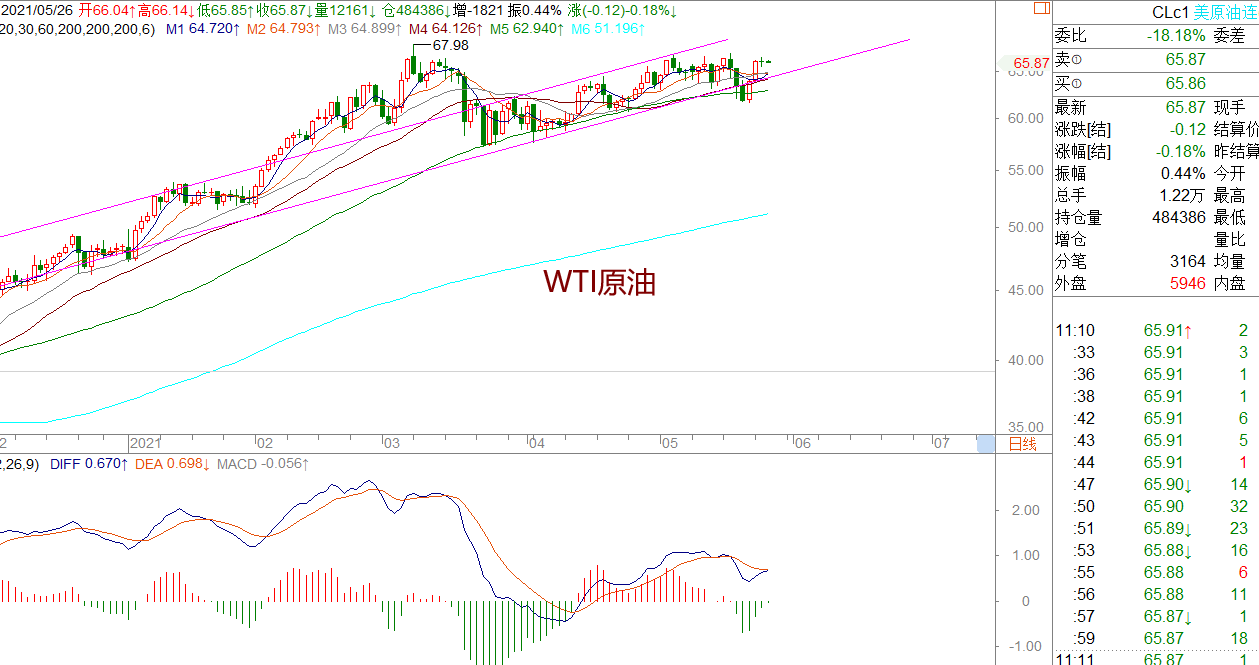This screenshot has height=665, width=1259.
Task: Click the 65.87 current price marker on axis
Action: click(1031, 63)
